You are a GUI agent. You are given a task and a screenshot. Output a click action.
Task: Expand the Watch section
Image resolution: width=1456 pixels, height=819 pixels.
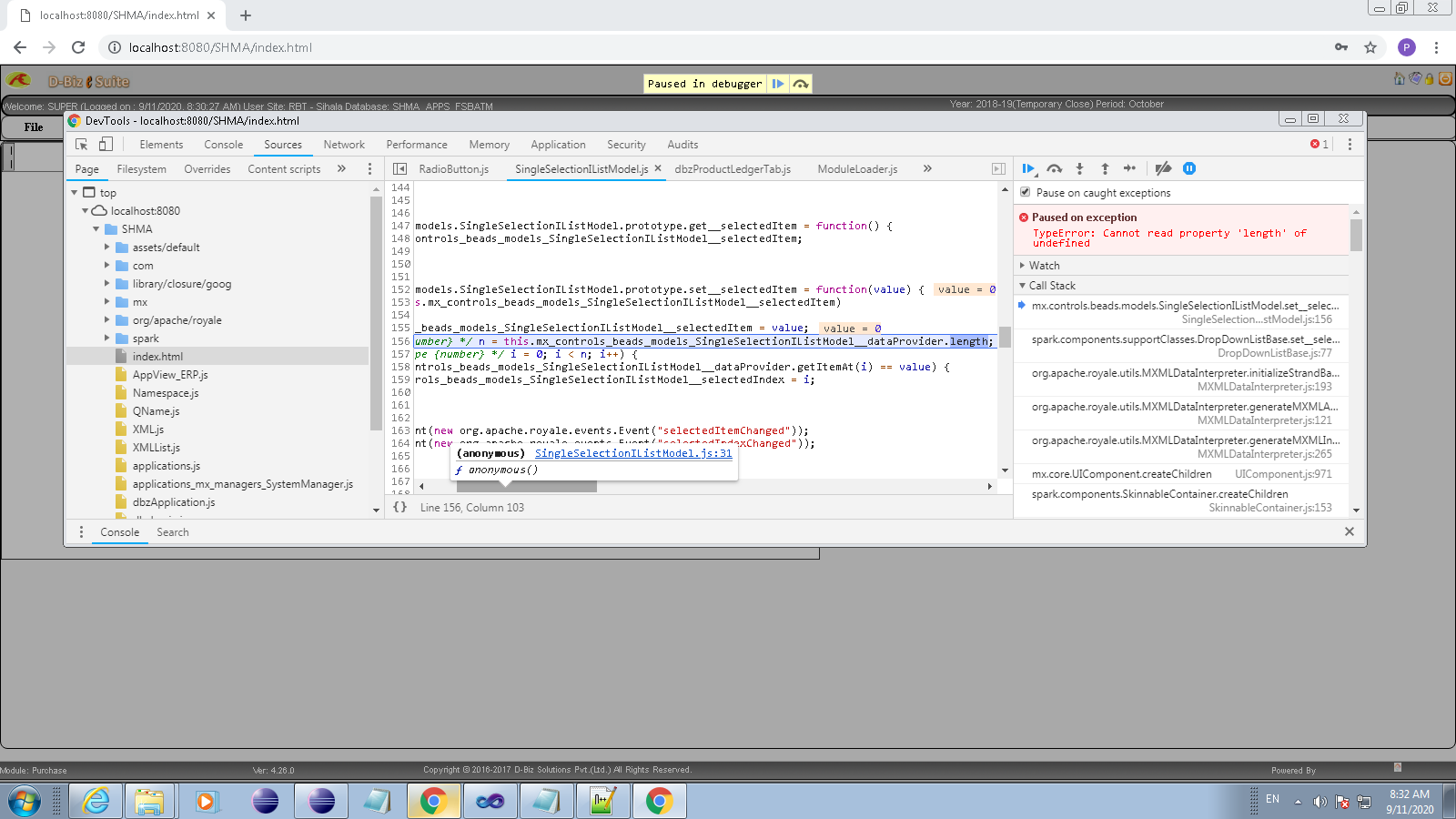point(1044,266)
